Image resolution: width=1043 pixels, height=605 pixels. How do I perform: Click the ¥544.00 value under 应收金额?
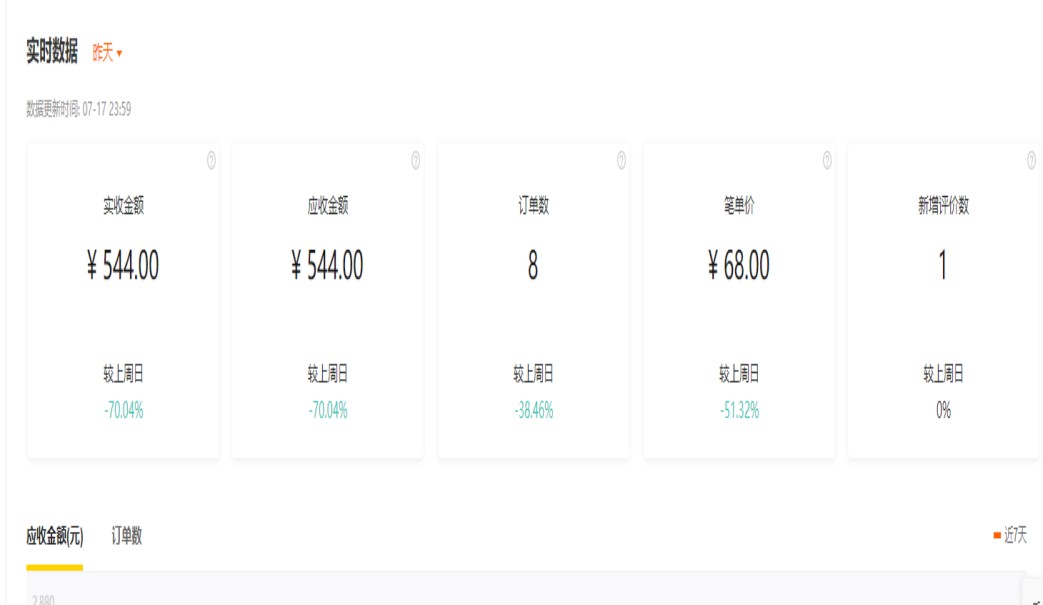pos(328,266)
